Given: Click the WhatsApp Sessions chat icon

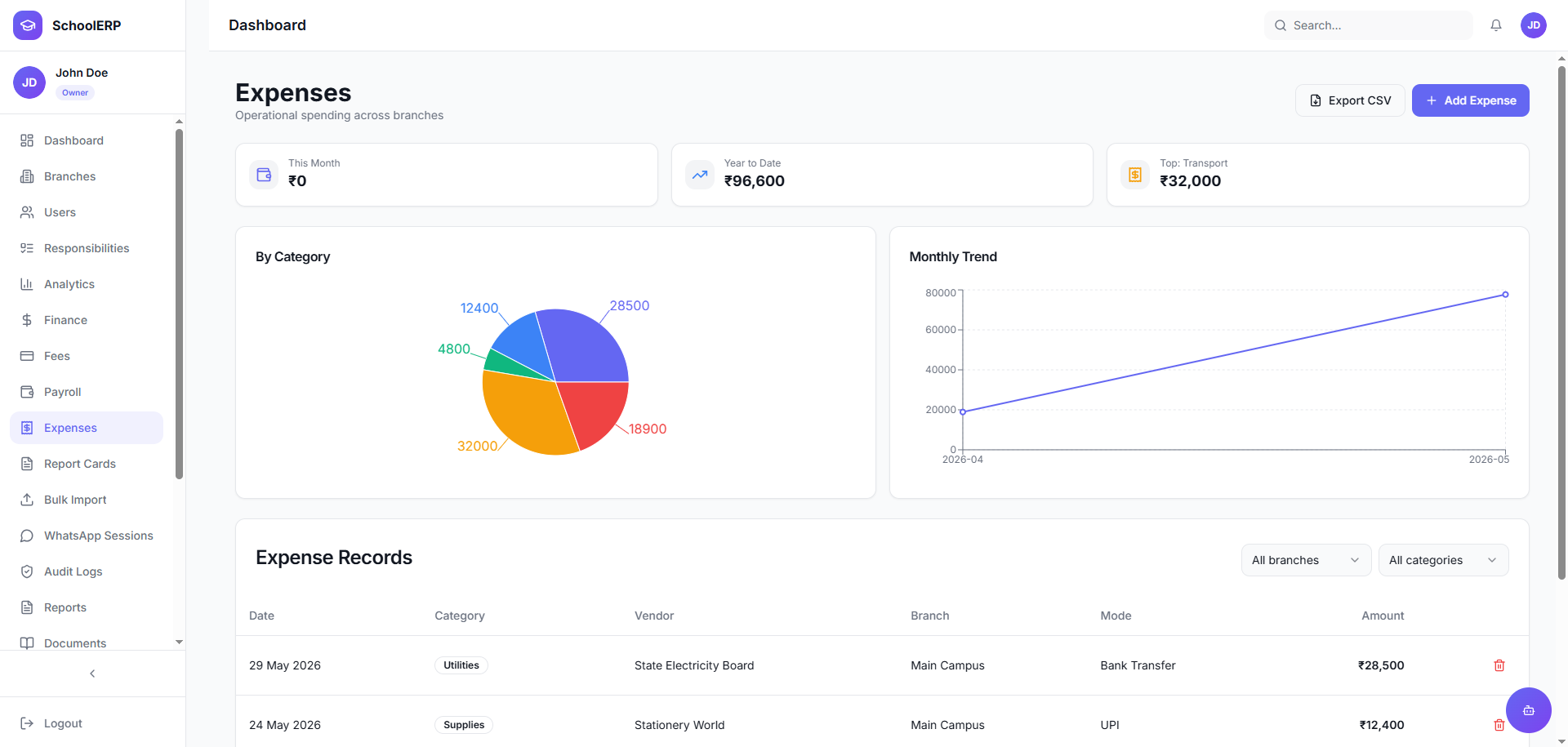Looking at the screenshot, I should (27, 536).
